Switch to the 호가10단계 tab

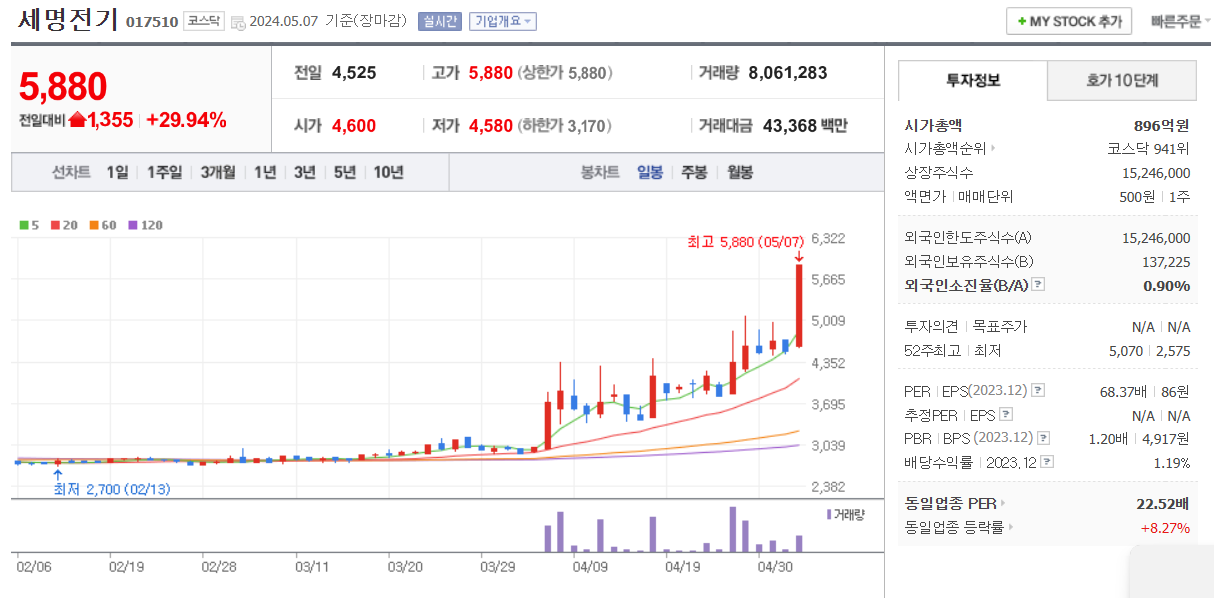(x=1122, y=80)
